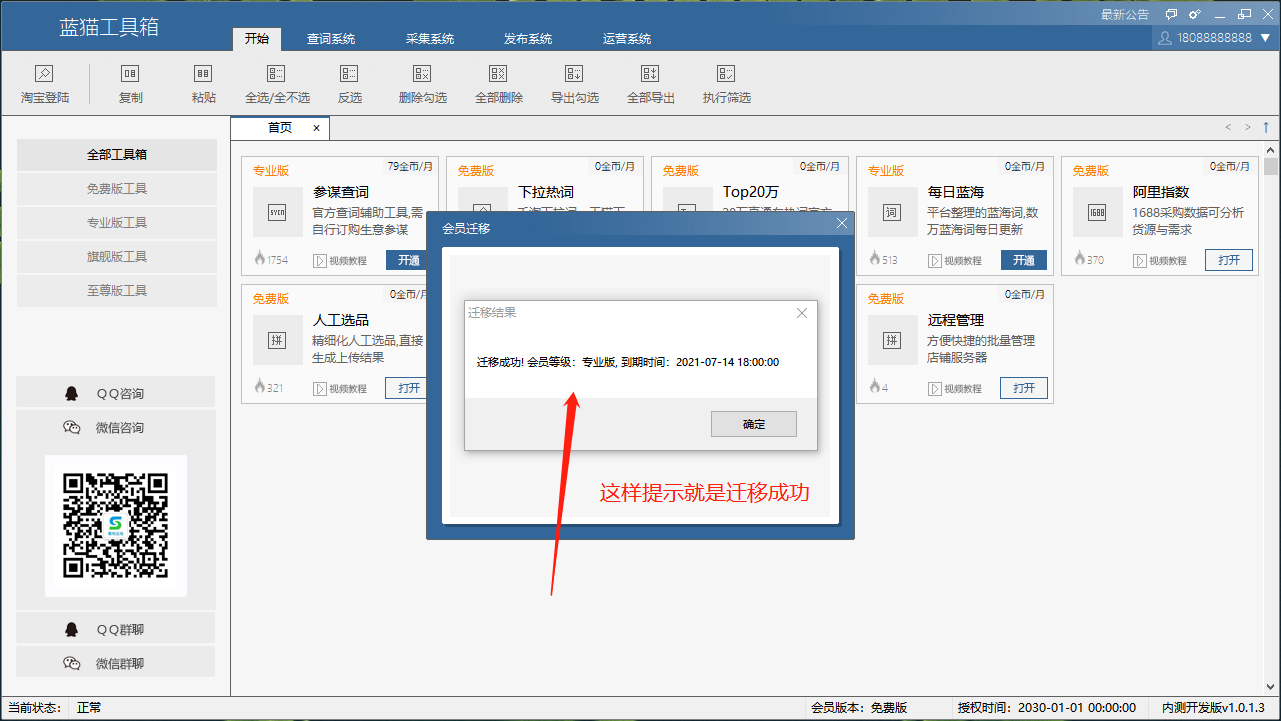Open the settings gear icon in title bar

1194,14
